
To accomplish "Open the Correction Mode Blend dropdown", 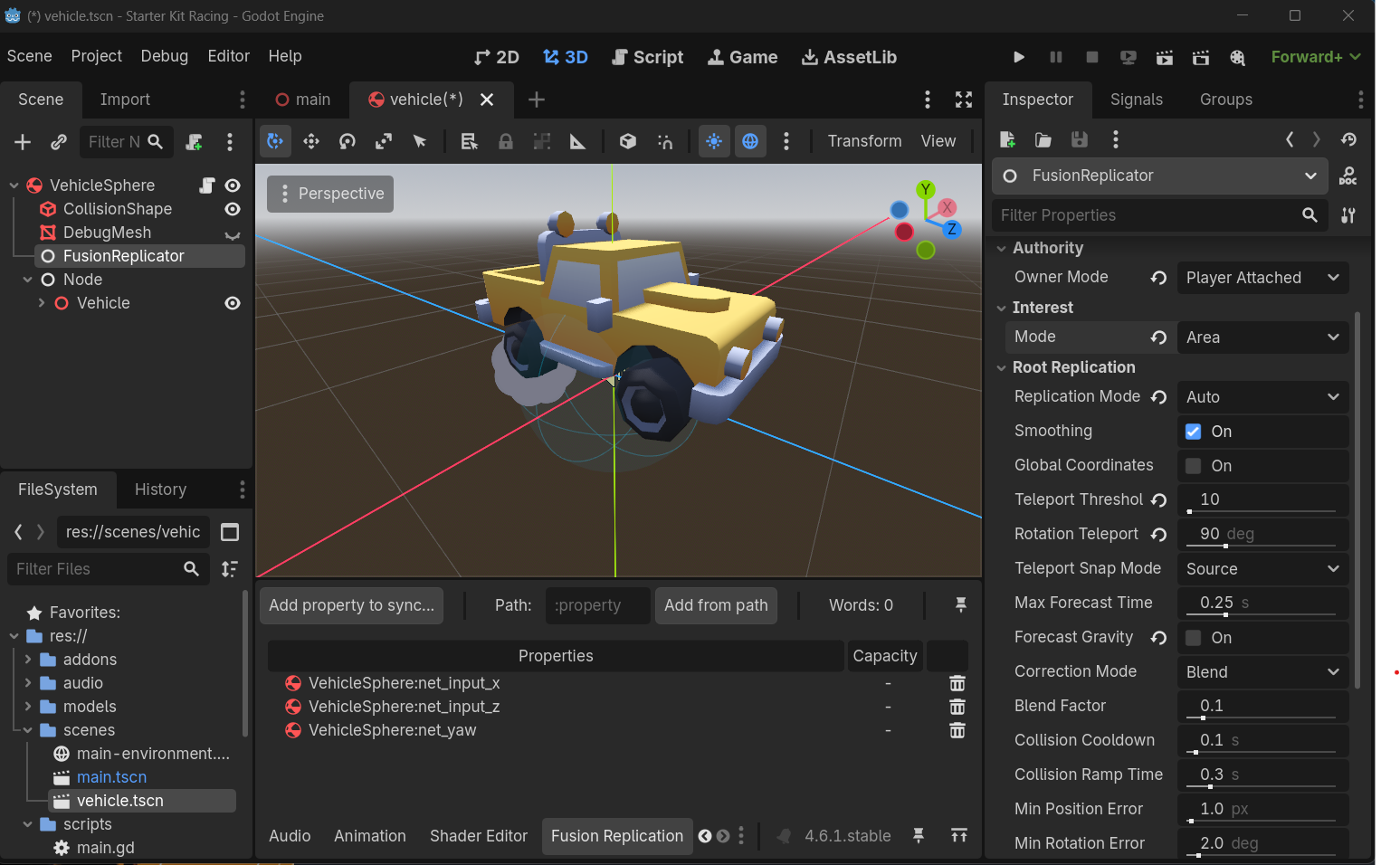I will pyautogui.click(x=1262, y=672).
